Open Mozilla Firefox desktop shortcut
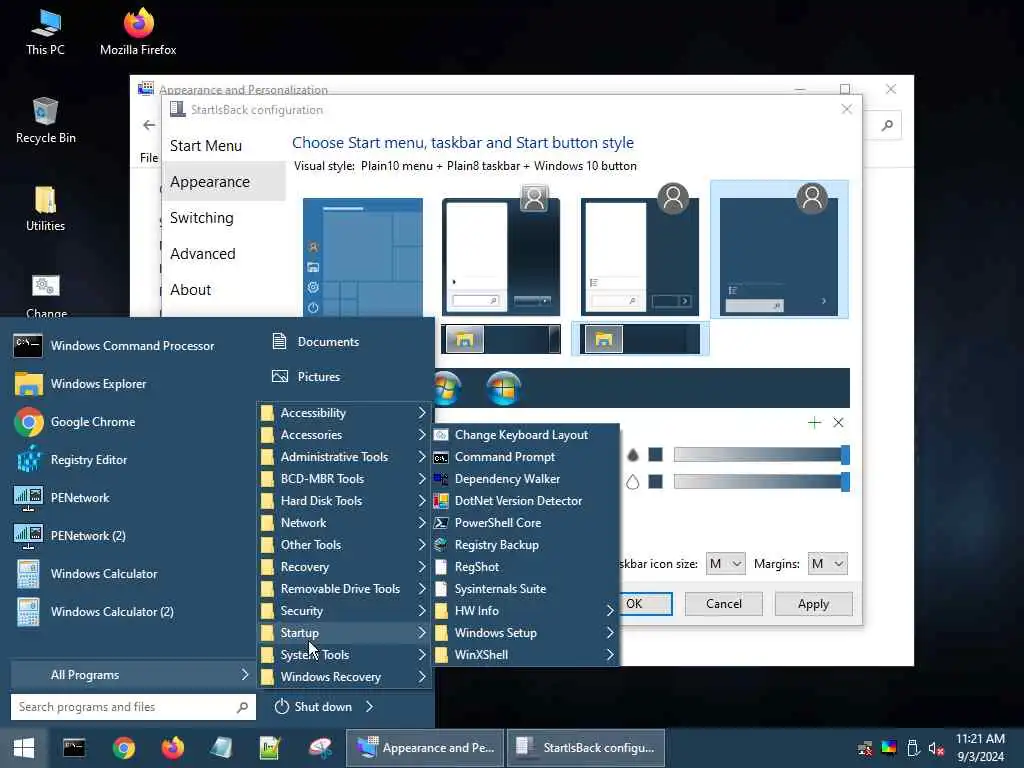Screen dimensions: 1024x768 (x=138, y=31)
